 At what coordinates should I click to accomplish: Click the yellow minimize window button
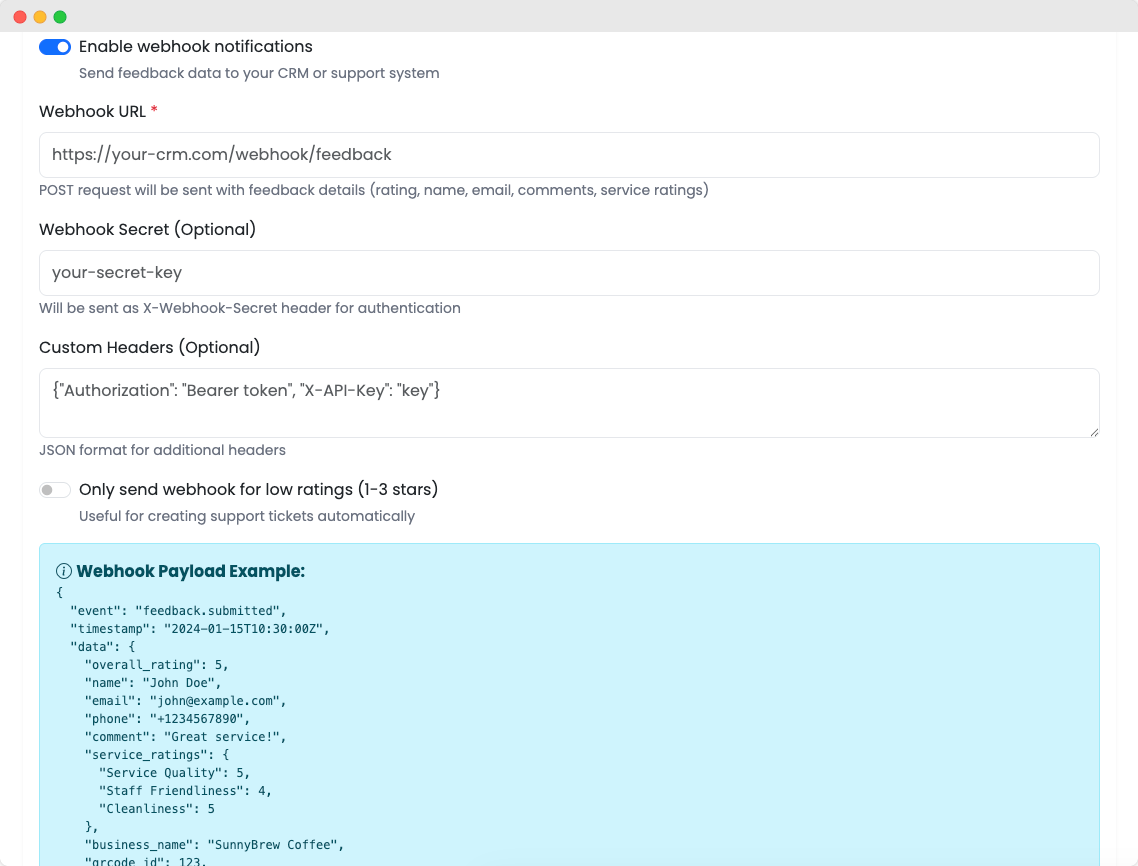(40, 17)
